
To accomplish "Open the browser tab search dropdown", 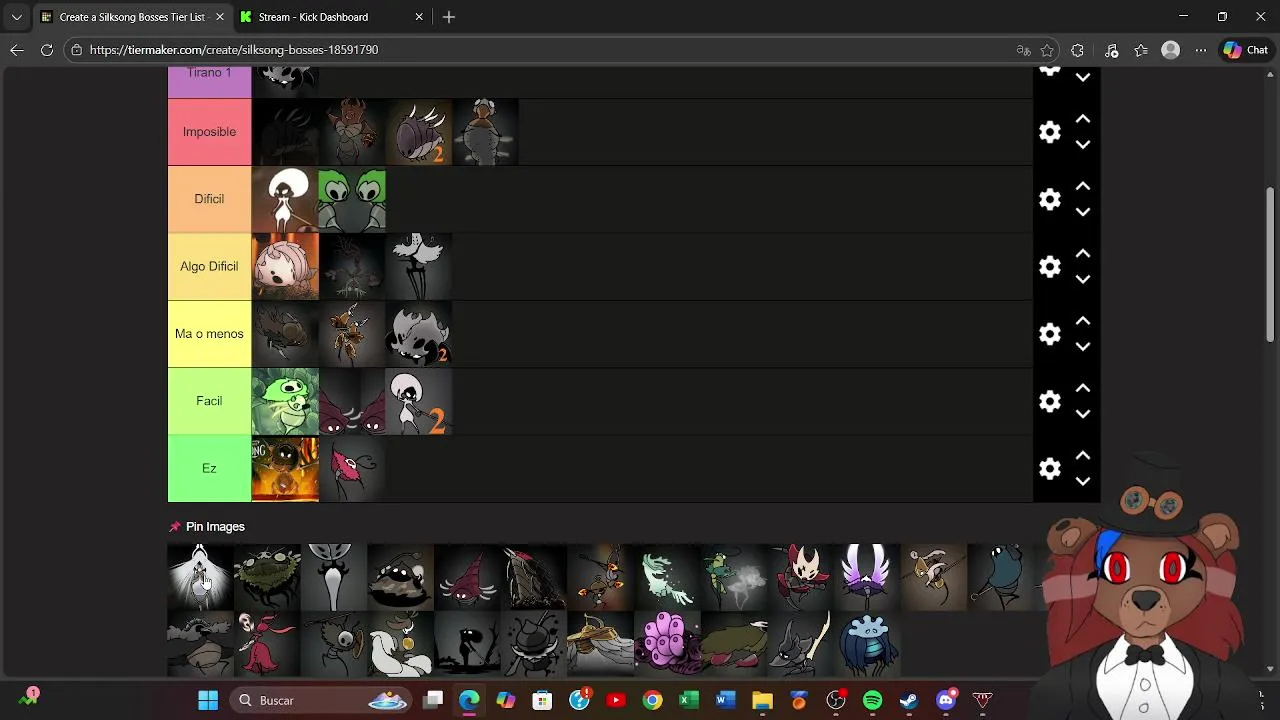I will point(16,17).
